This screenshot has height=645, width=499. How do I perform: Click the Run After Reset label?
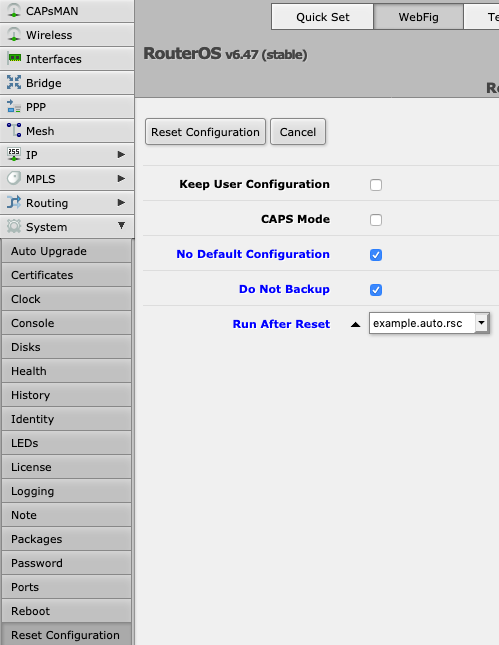point(281,324)
